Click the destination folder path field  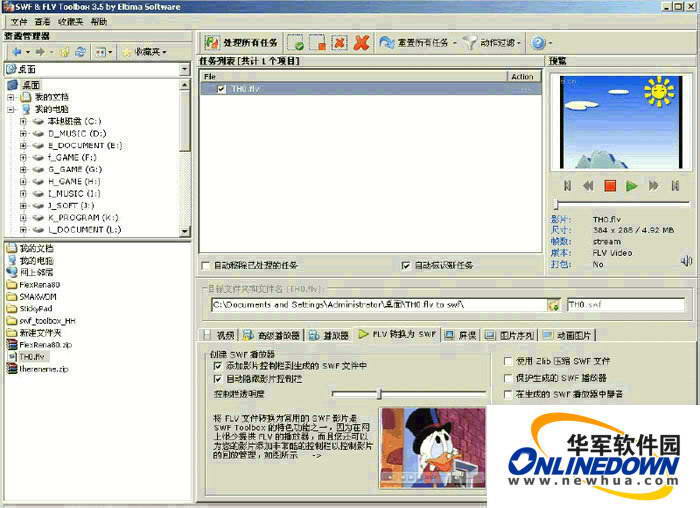point(379,304)
